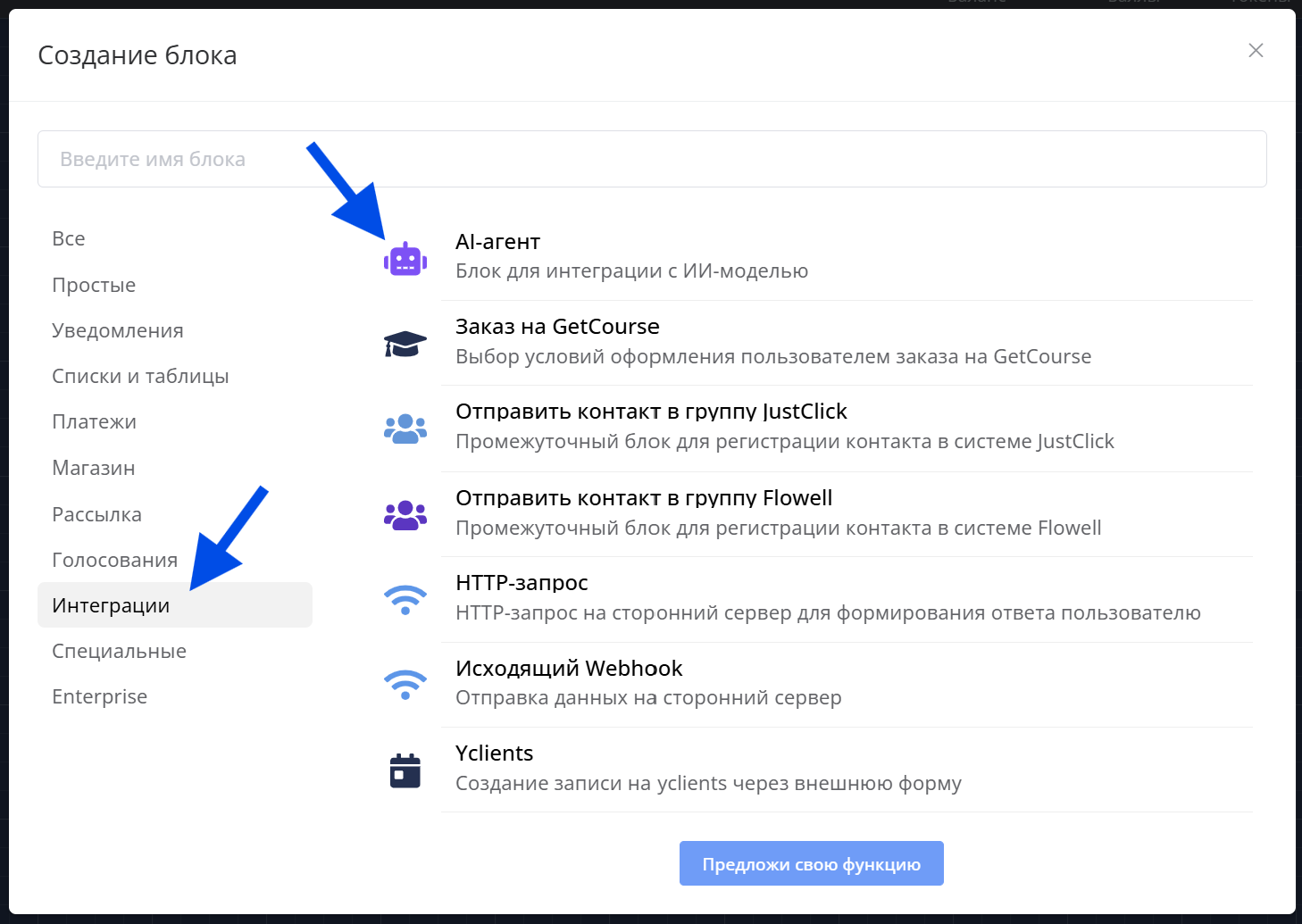Select the Yclients calendar icon
The height and width of the screenshot is (924, 1302).
405,770
